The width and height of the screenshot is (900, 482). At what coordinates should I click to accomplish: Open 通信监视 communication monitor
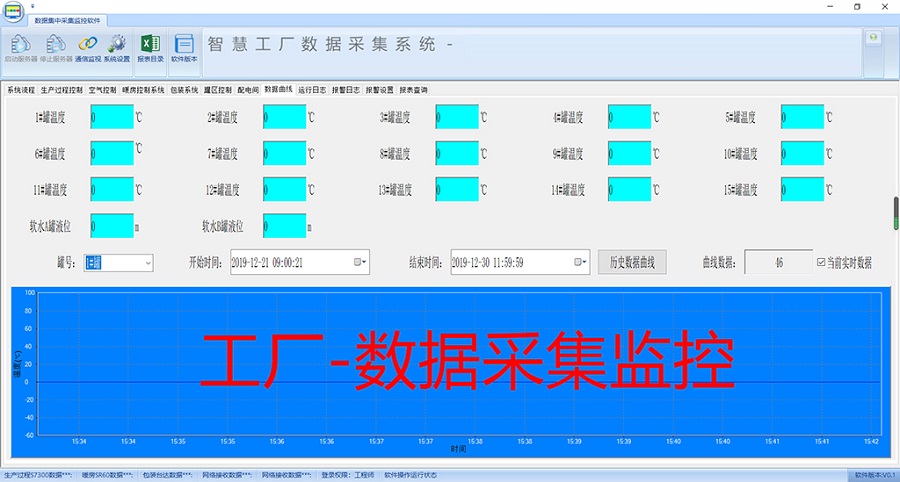[88, 47]
